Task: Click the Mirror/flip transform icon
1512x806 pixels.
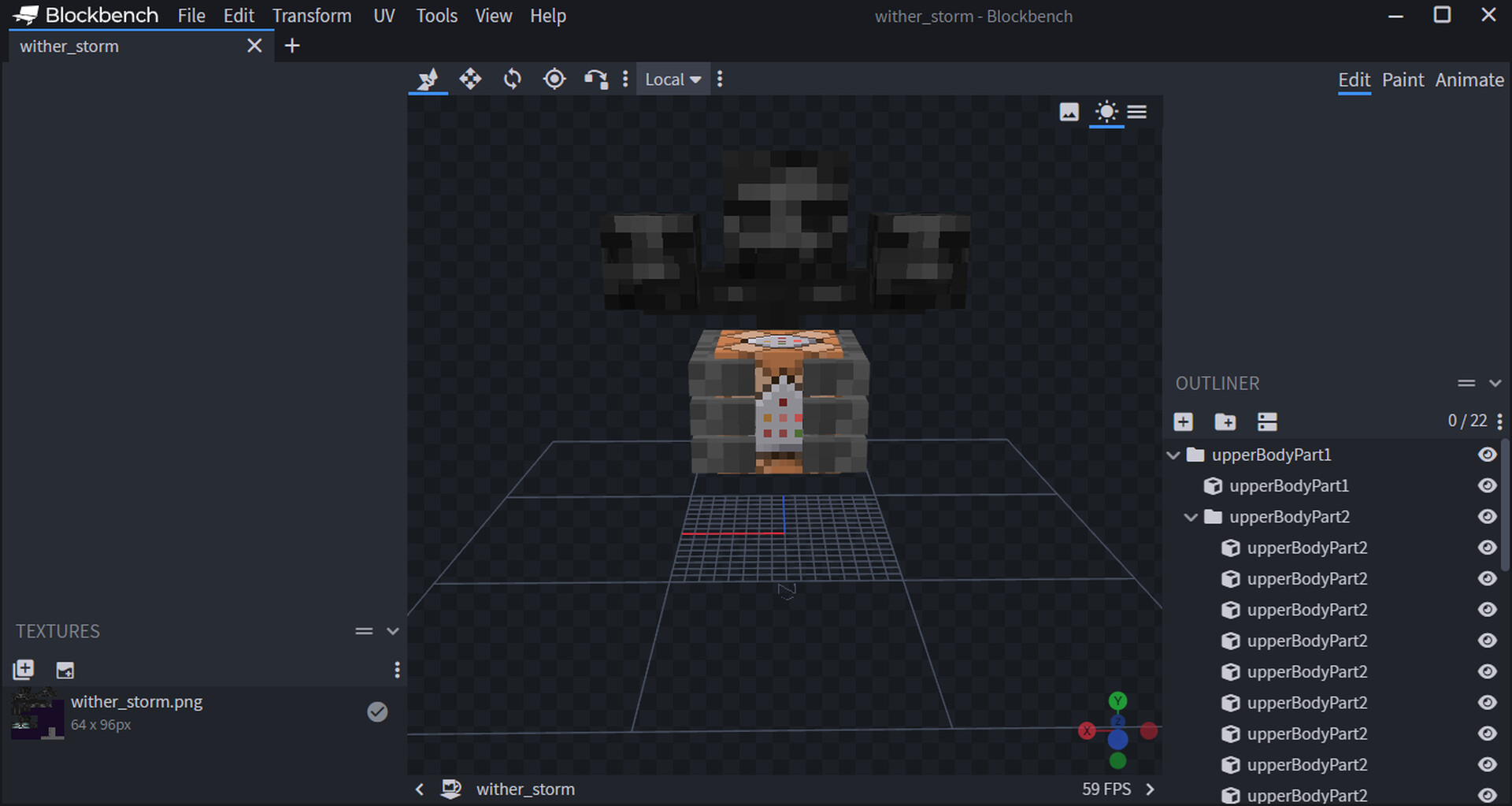Action: coord(596,79)
